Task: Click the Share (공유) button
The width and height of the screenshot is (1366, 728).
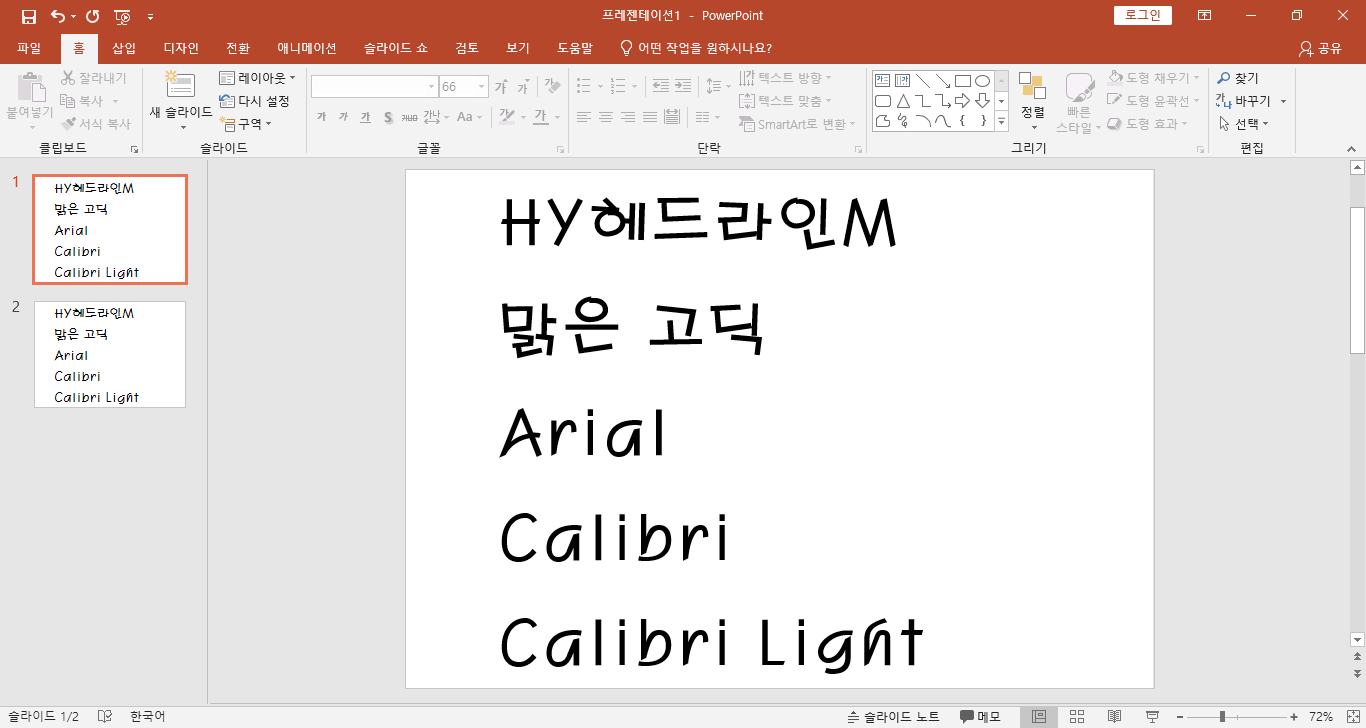Action: 1320,48
